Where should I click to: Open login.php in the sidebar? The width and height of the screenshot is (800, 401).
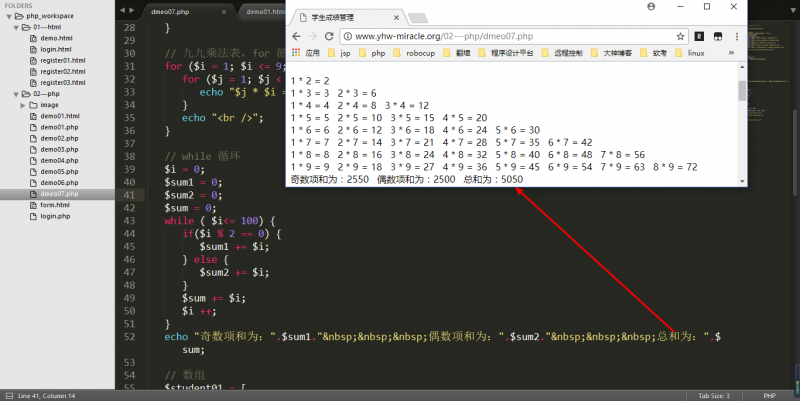click(x=56, y=215)
